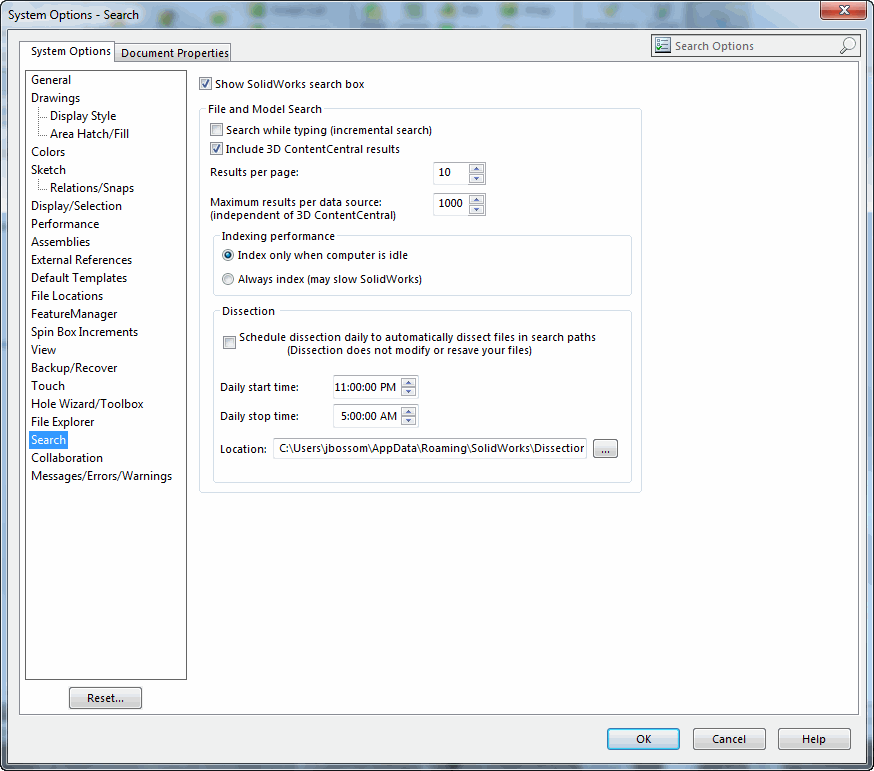Image resolution: width=874 pixels, height=771 pixels.
Task: Enable Schedule dissection daily checkbox
Action: pyautogui.click(x=229, y=342)
